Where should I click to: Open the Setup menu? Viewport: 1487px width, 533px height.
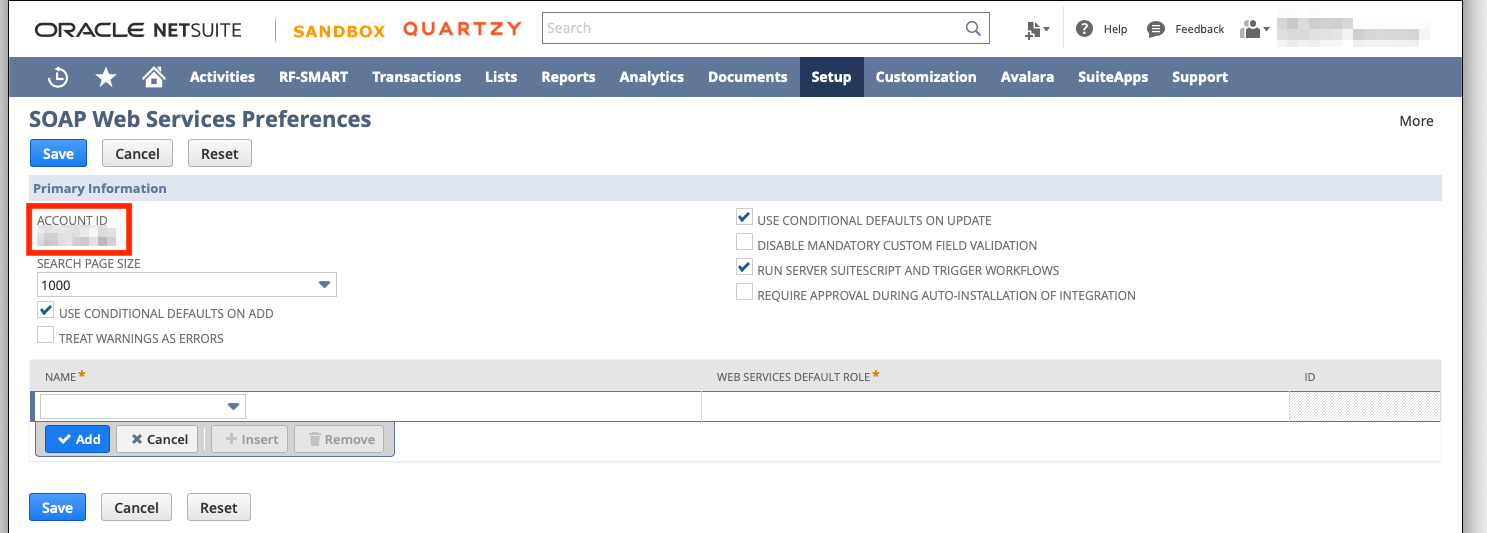pyautogui.click(x=831, y=77)
